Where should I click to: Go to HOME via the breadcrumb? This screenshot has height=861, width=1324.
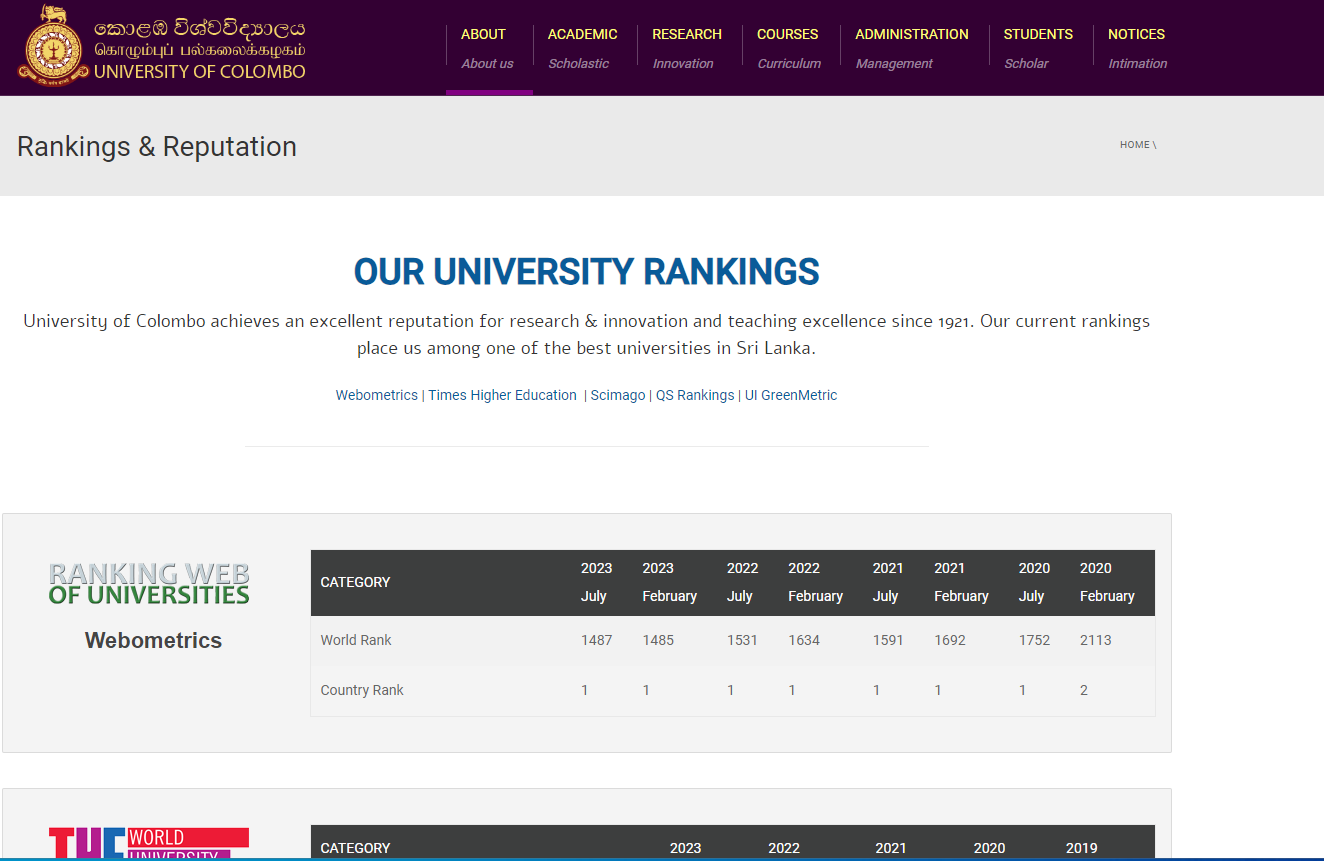(x=1135, y=145)
